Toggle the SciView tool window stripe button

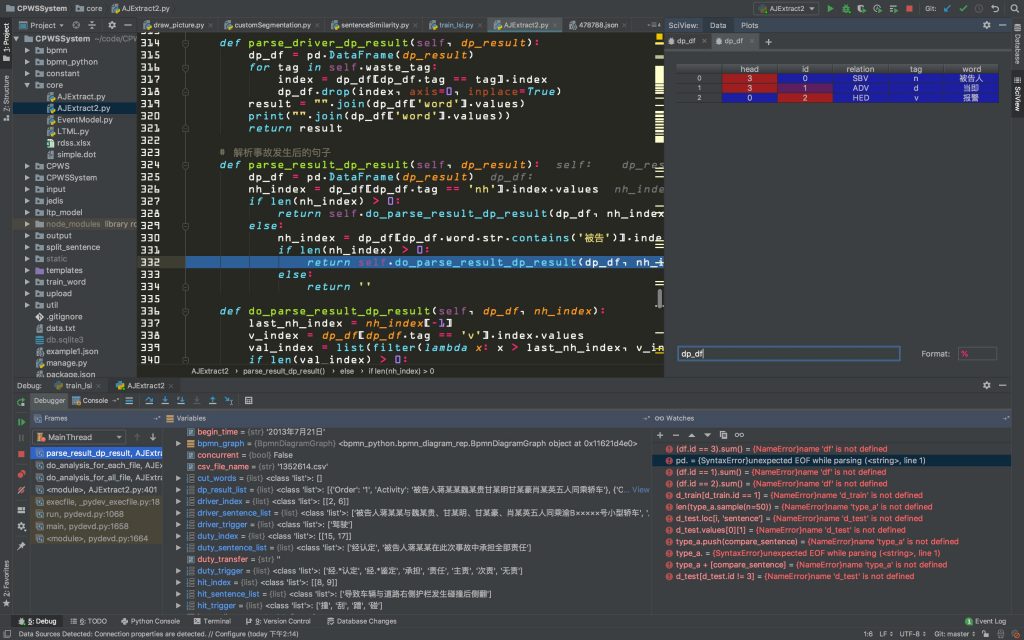1017,96
